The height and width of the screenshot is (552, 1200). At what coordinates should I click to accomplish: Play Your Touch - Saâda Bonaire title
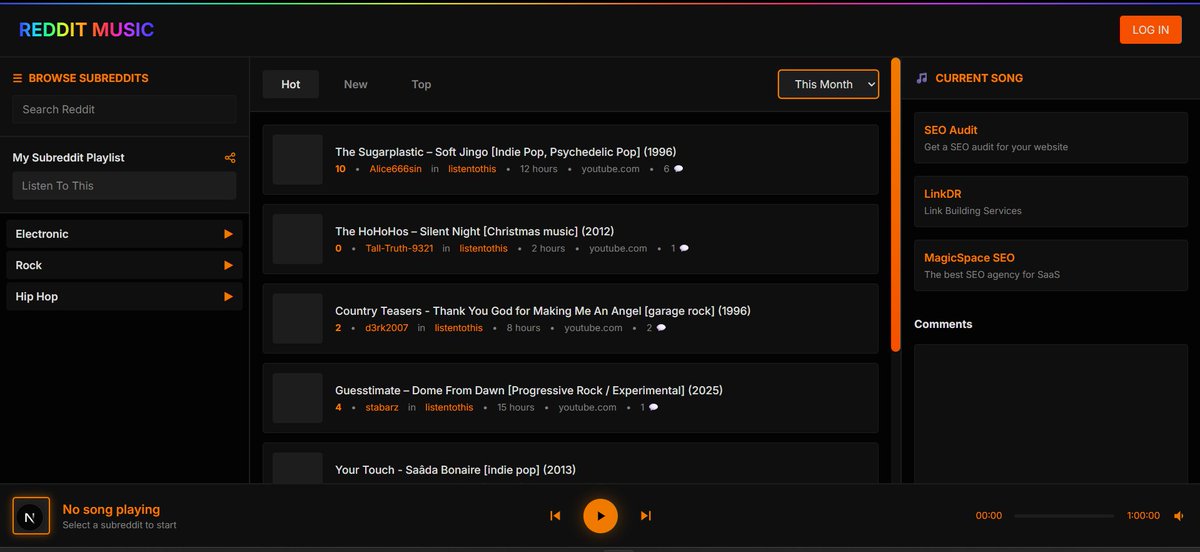tap(455, 470)
